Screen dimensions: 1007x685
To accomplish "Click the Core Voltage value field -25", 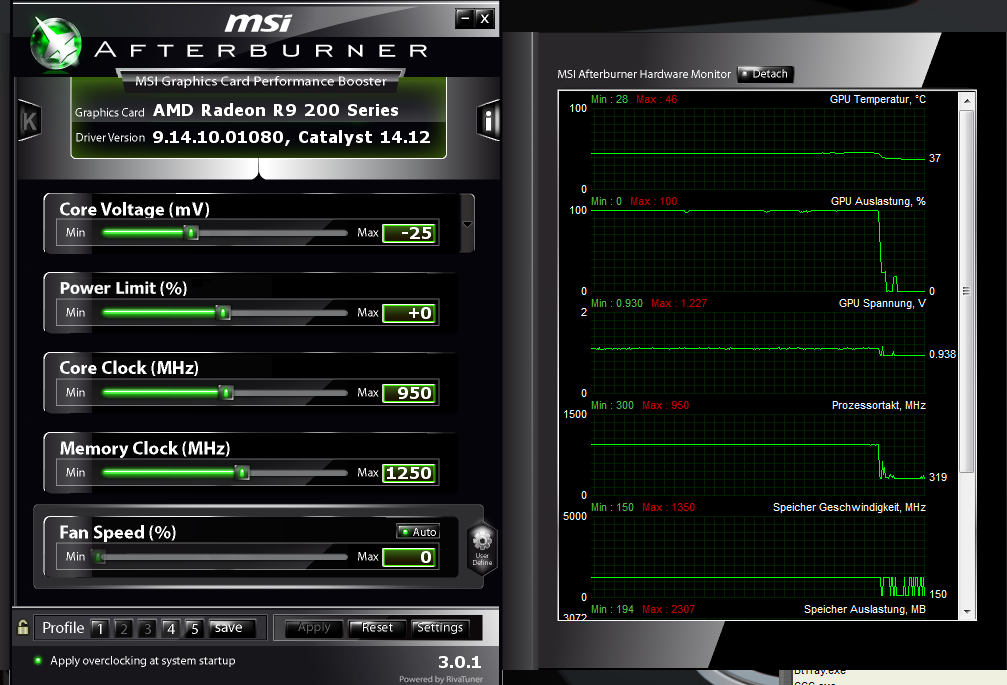I will [410, 233].
